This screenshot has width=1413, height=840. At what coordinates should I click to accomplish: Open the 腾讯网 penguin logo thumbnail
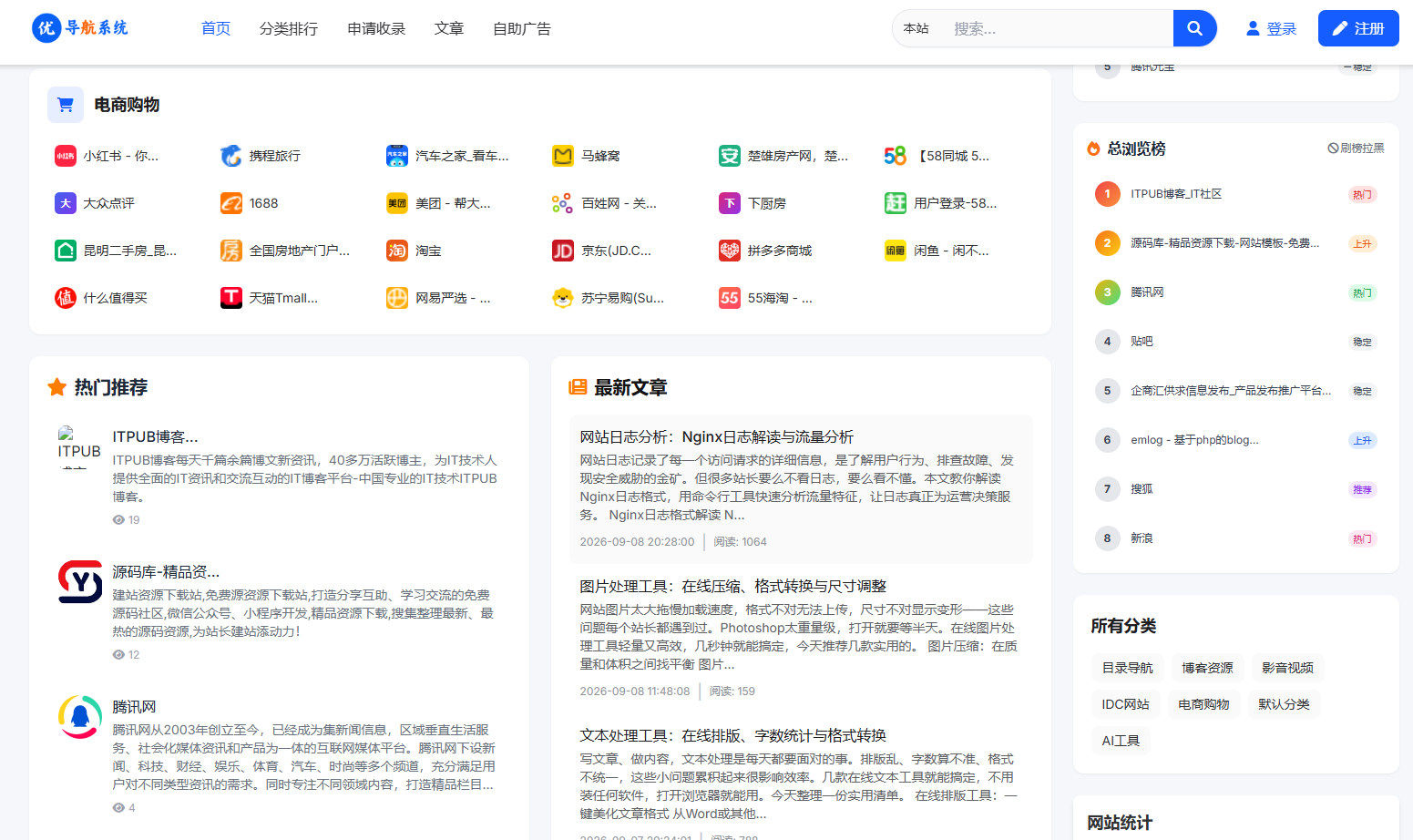(x=80, y=716)
